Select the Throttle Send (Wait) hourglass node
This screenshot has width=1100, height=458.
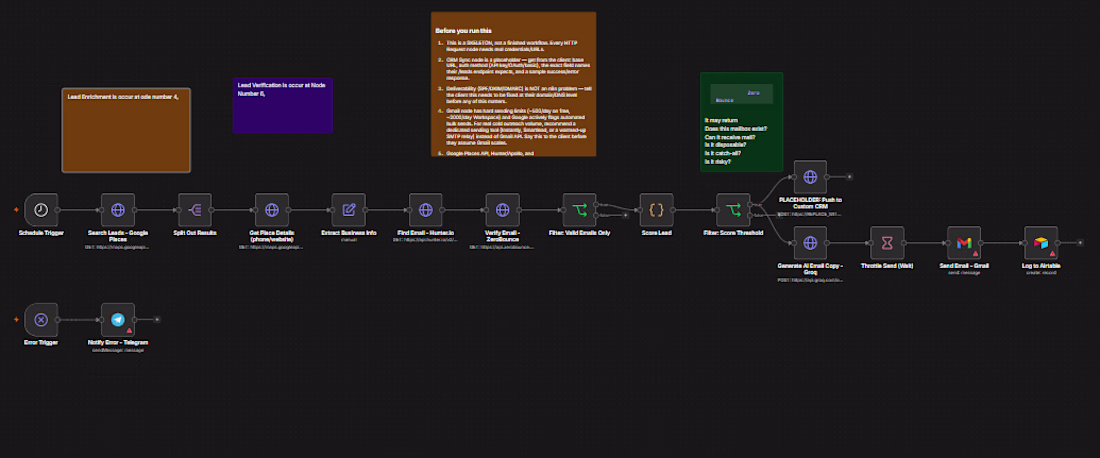coord(887,243)
